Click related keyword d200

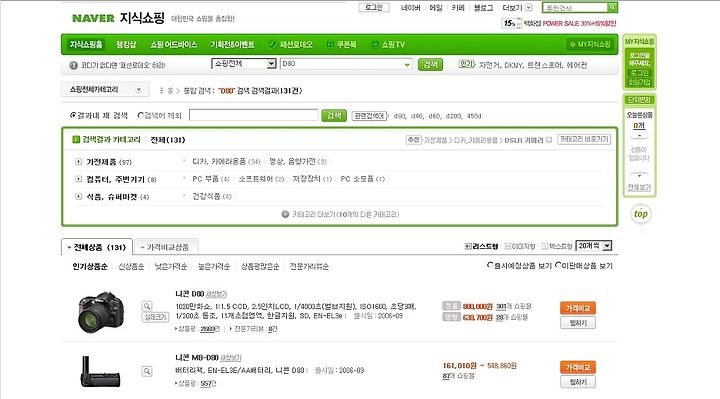tap(454, 116)
